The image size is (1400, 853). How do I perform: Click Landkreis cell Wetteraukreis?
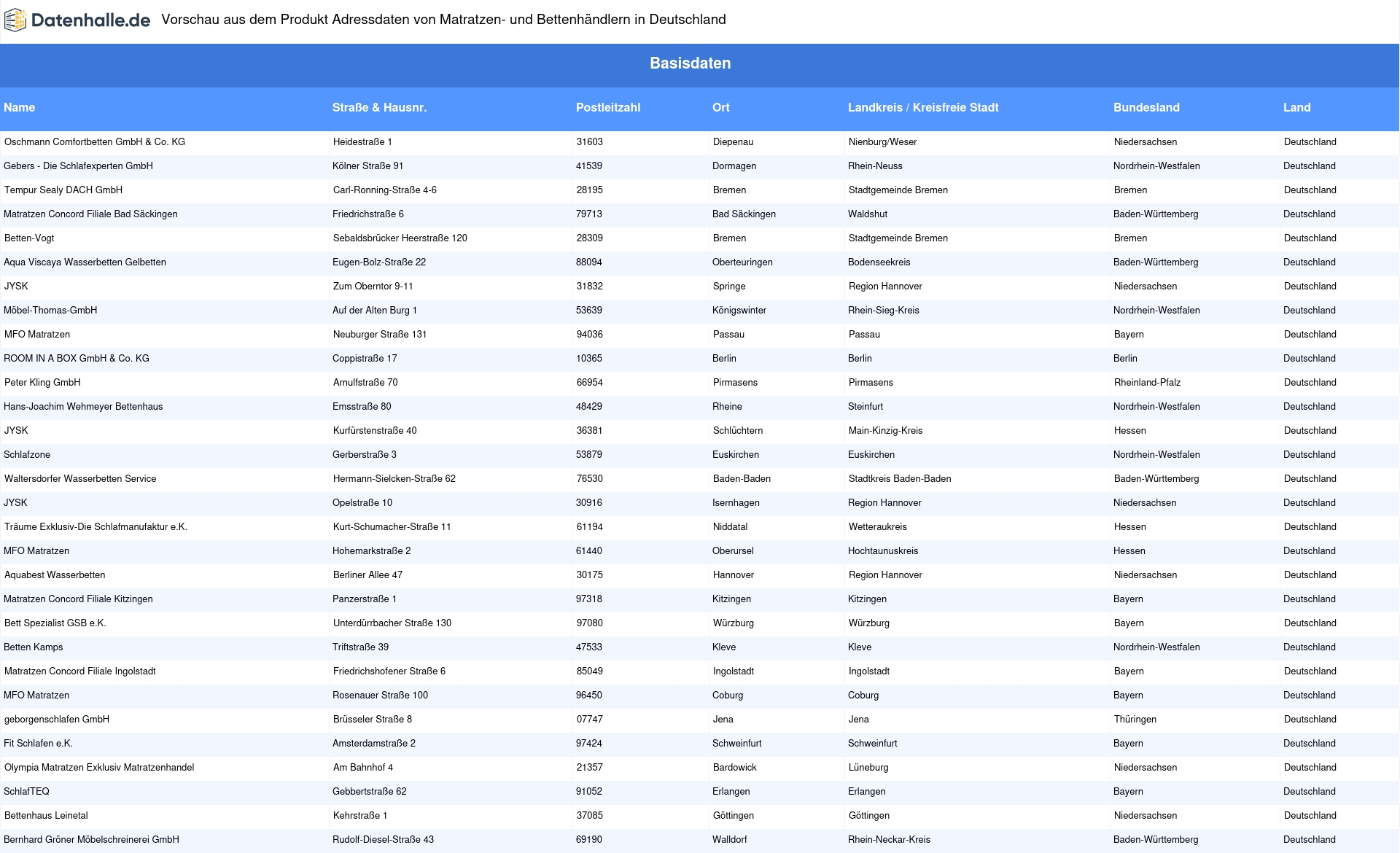[x=878, y=527]
